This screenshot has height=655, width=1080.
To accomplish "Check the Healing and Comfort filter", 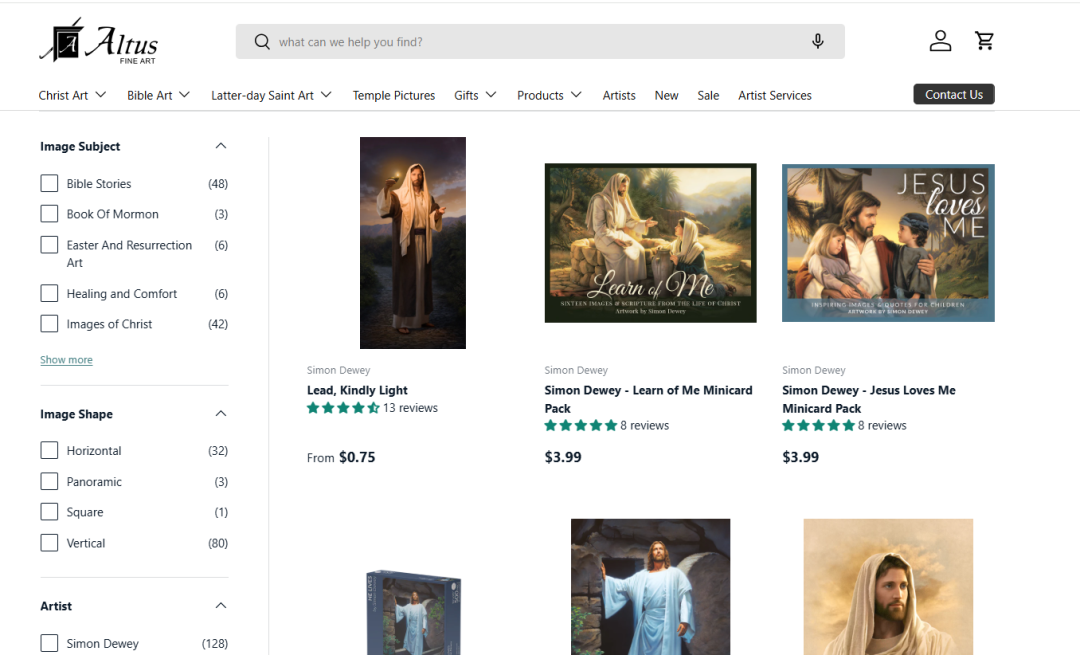I will coord(49,293).
